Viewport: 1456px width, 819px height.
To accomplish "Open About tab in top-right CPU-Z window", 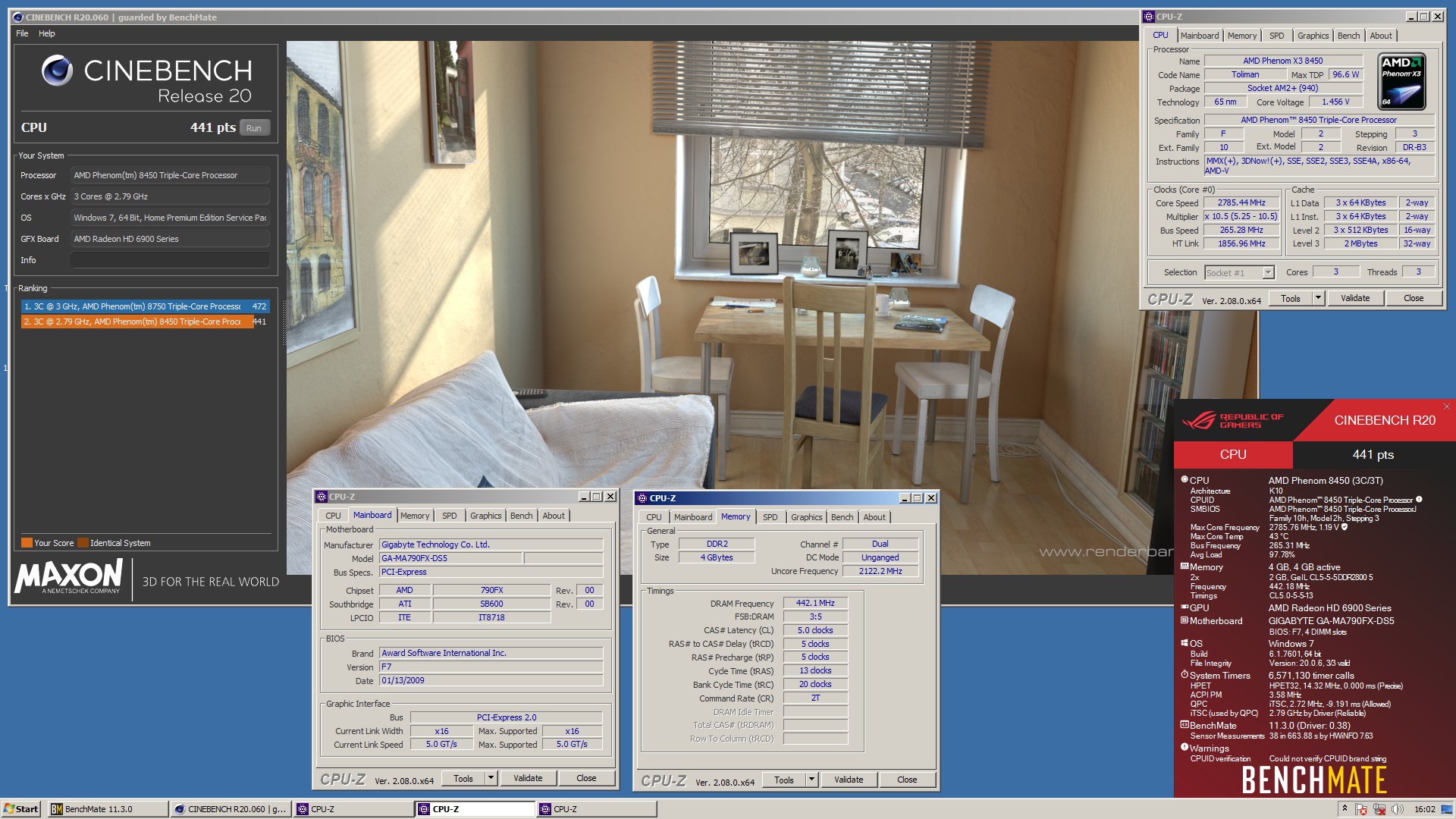I will (1381, 36).
